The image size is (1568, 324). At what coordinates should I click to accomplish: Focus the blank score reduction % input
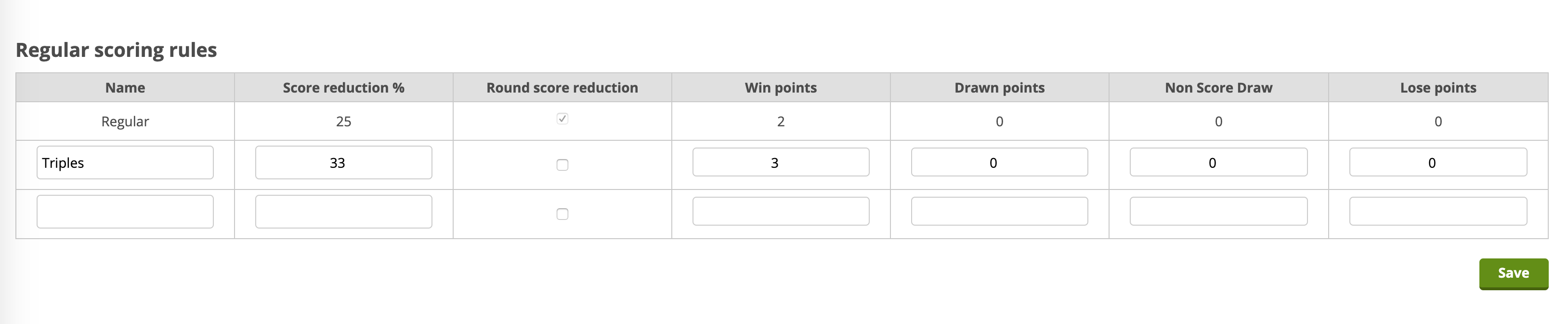(343, 211)
